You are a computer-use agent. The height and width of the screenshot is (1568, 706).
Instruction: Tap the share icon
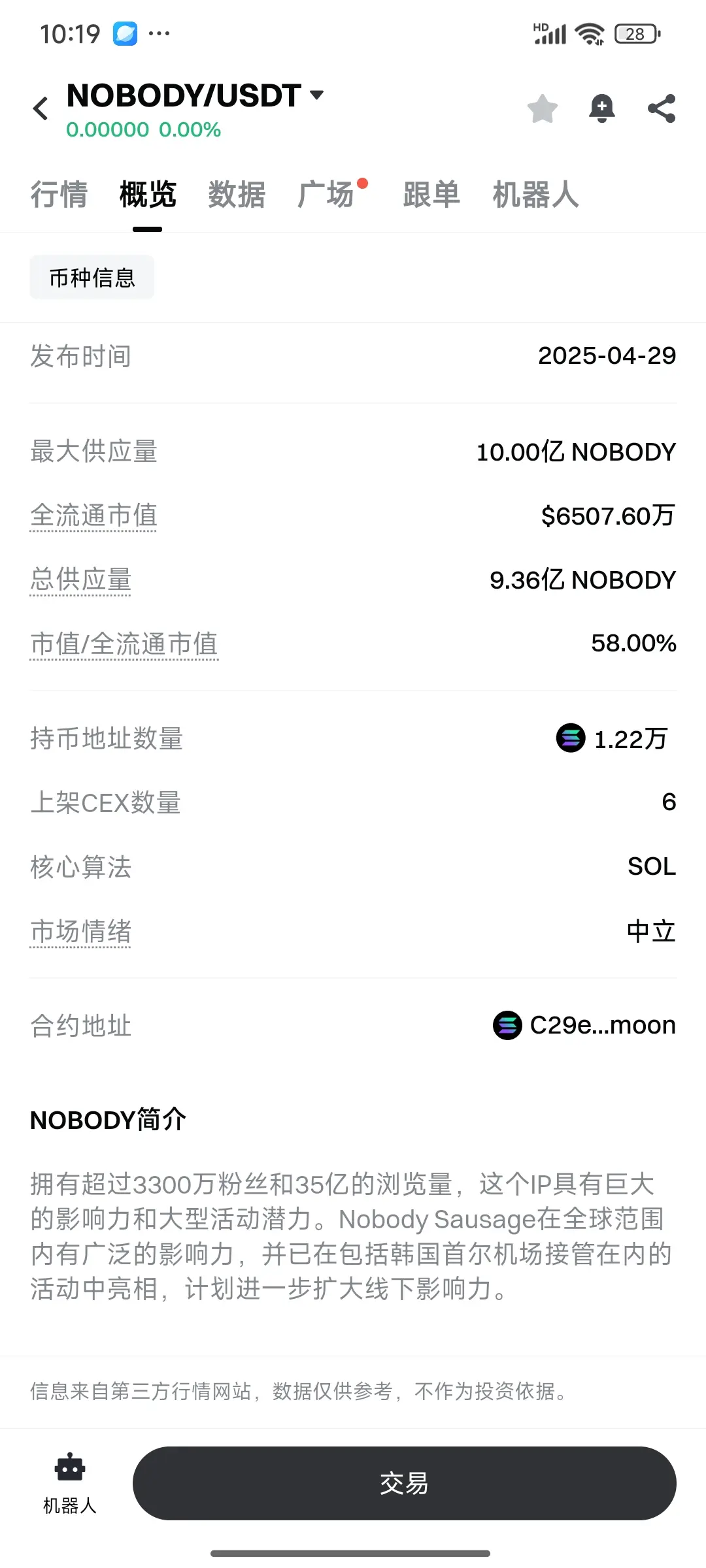coord(662,108)
